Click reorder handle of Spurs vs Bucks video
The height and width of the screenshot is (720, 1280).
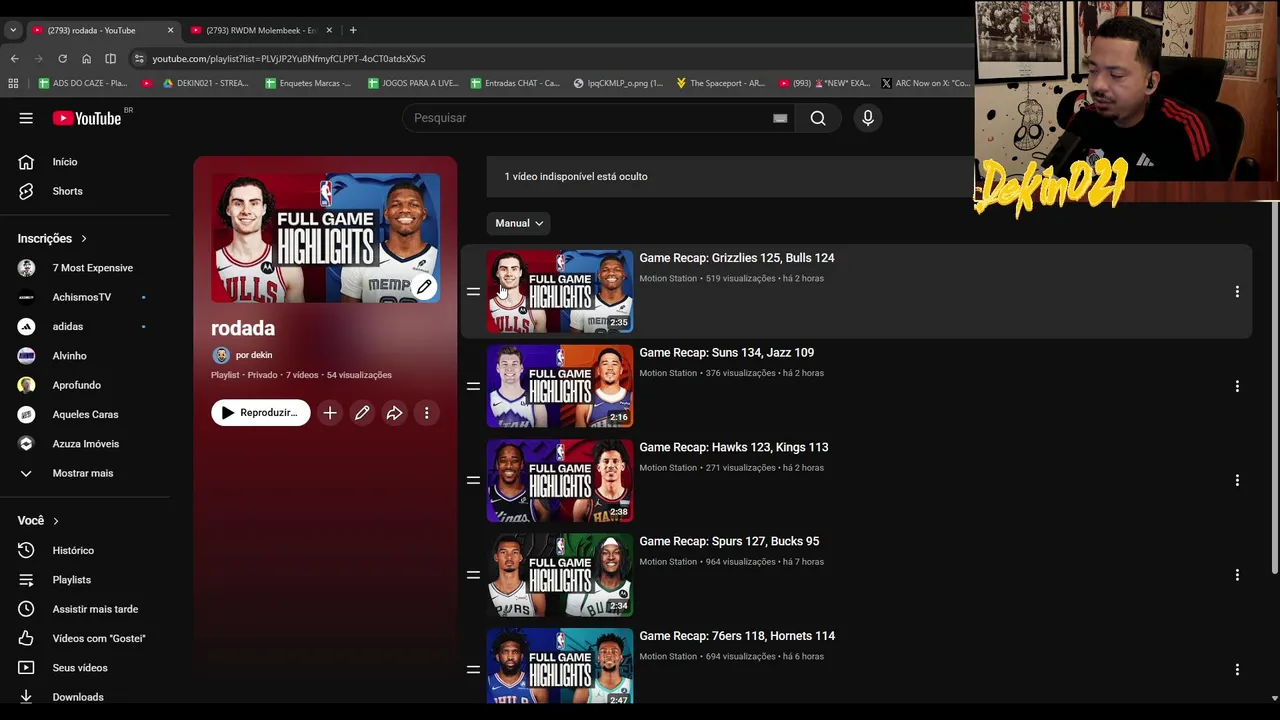473,575
